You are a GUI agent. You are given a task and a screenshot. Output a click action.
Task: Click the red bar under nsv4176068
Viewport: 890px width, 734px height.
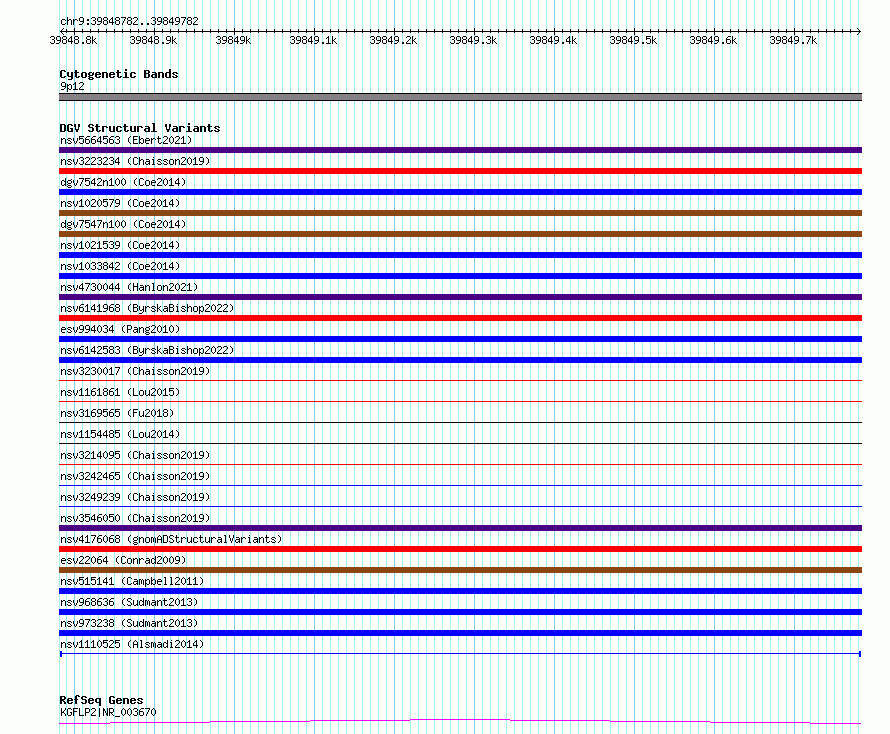click(460, 549)
